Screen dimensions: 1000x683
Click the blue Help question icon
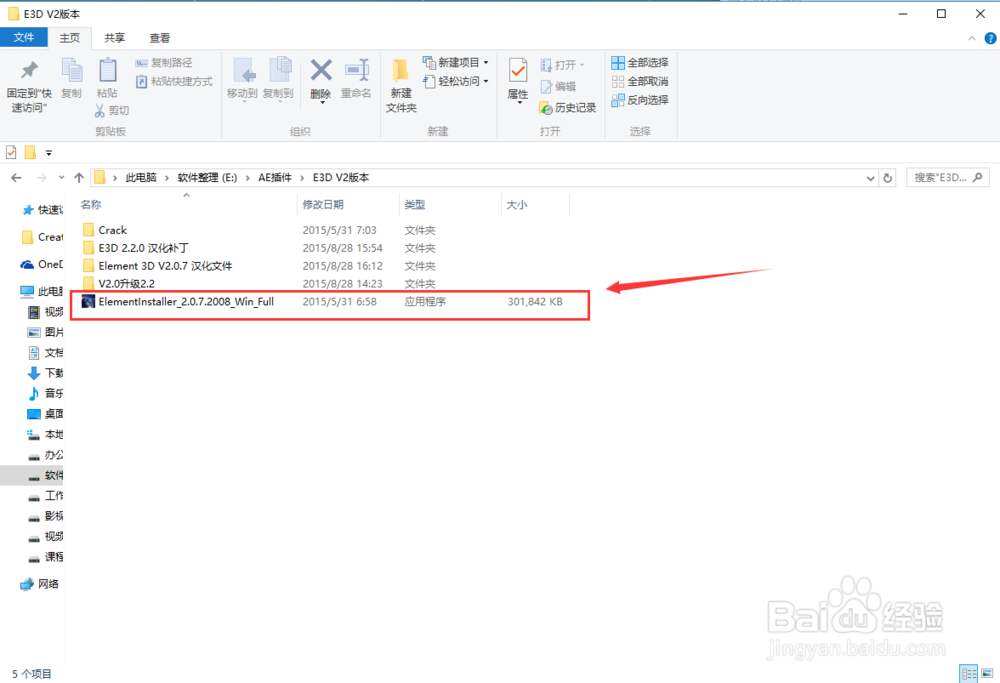(990, 38)
